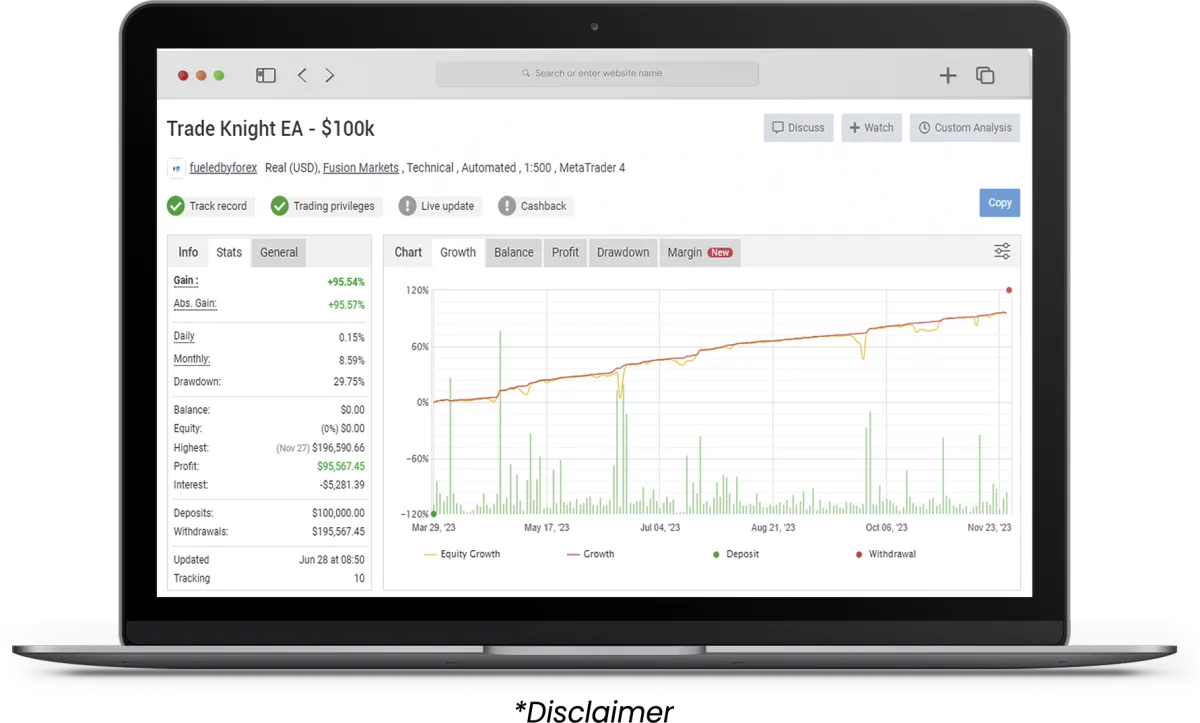This screenshot has height=723, width=1200.
Task: Click the fueledbyforex avatar icon
Action: point(177,168)
